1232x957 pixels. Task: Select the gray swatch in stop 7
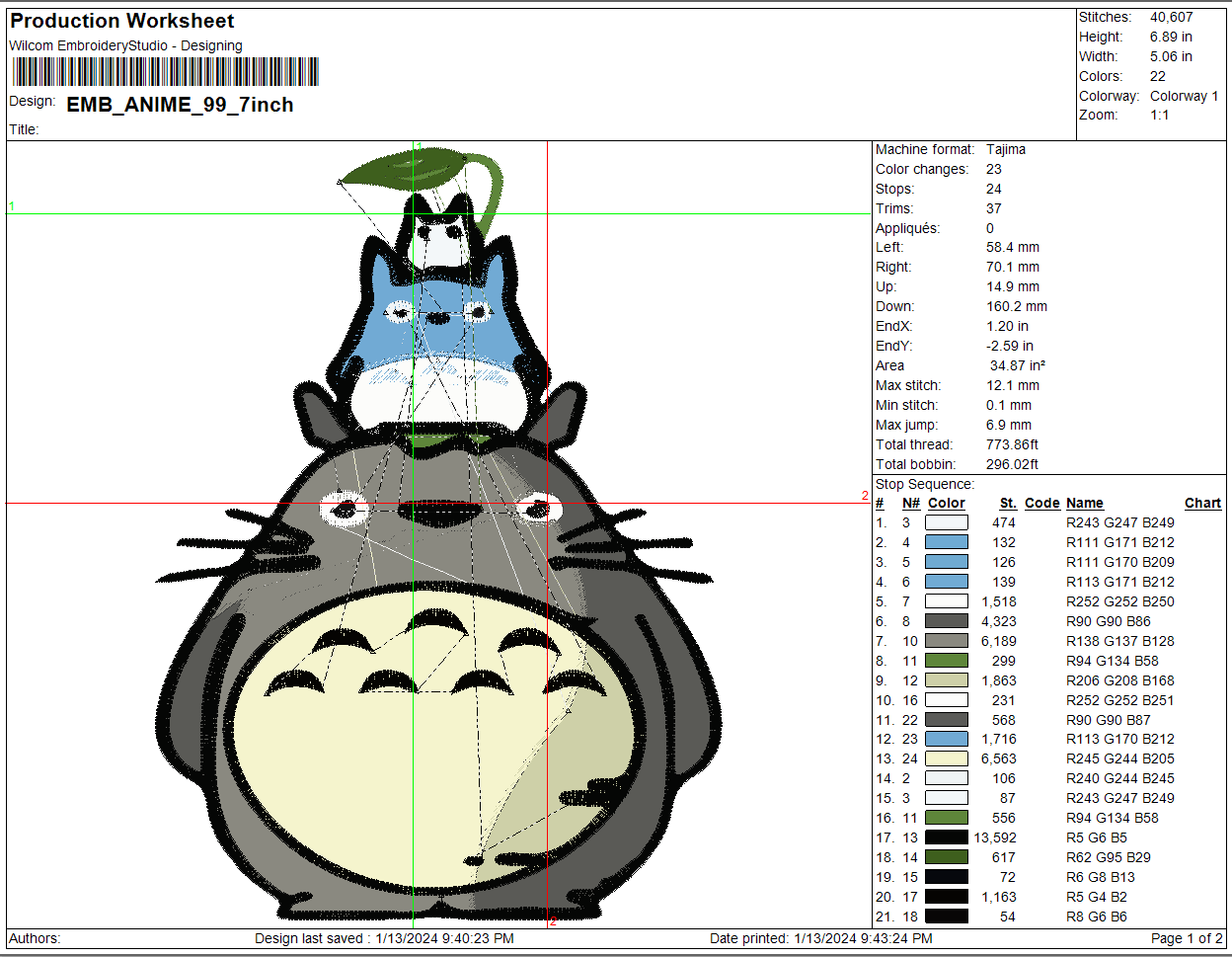click(x=946, y=641)
